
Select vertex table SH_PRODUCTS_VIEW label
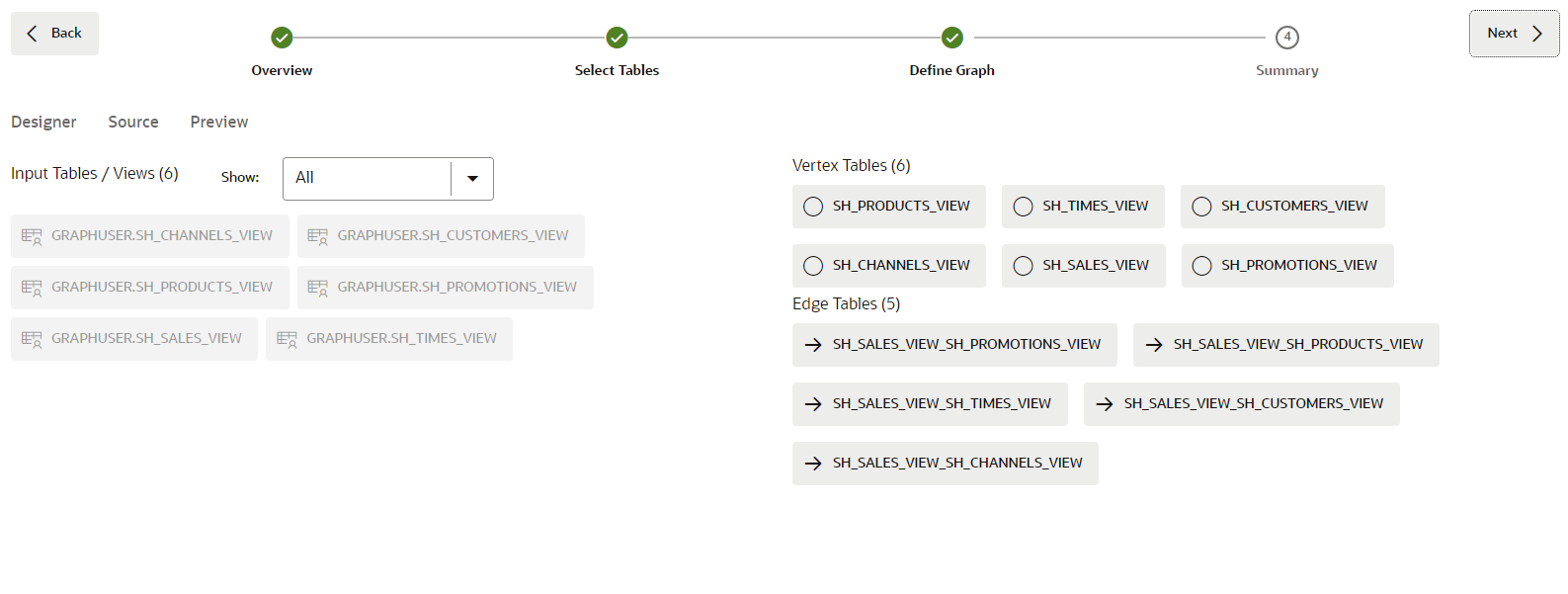coord(901,206)
